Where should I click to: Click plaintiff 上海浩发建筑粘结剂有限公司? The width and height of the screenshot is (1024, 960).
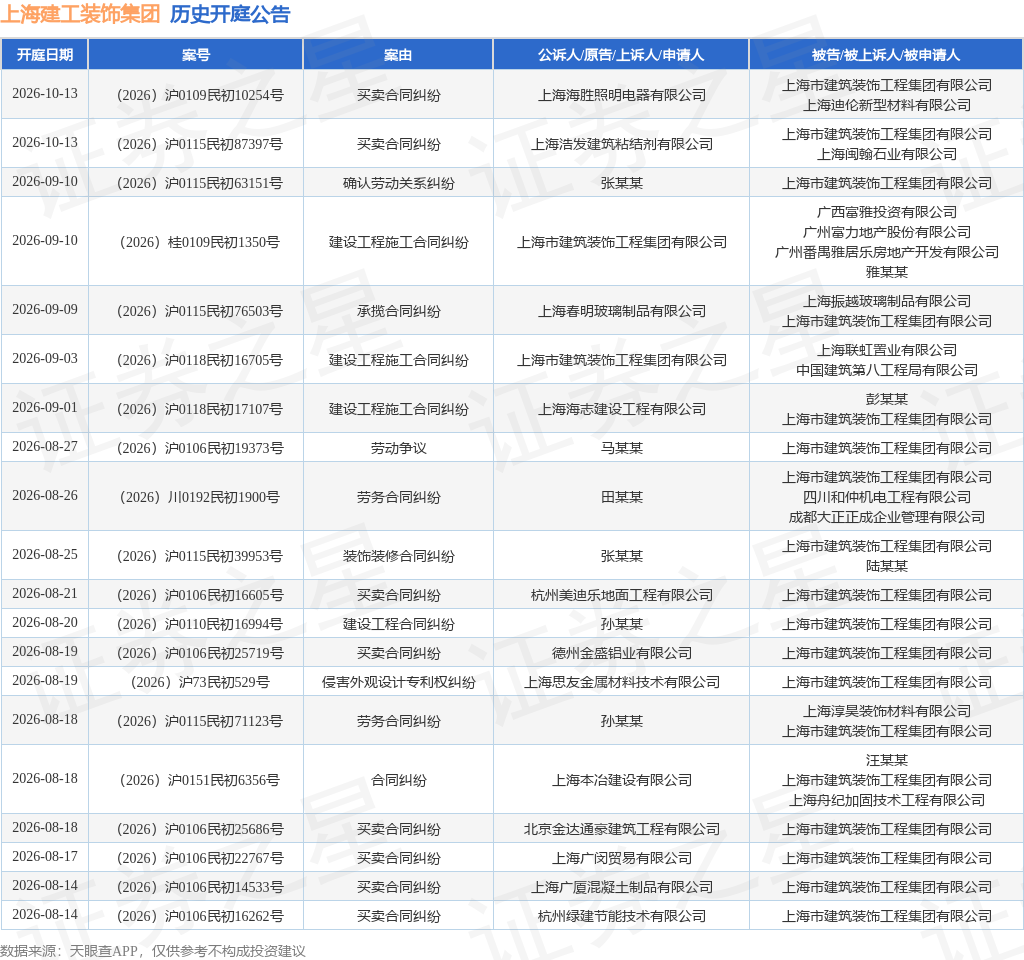(x=622, y=144)
